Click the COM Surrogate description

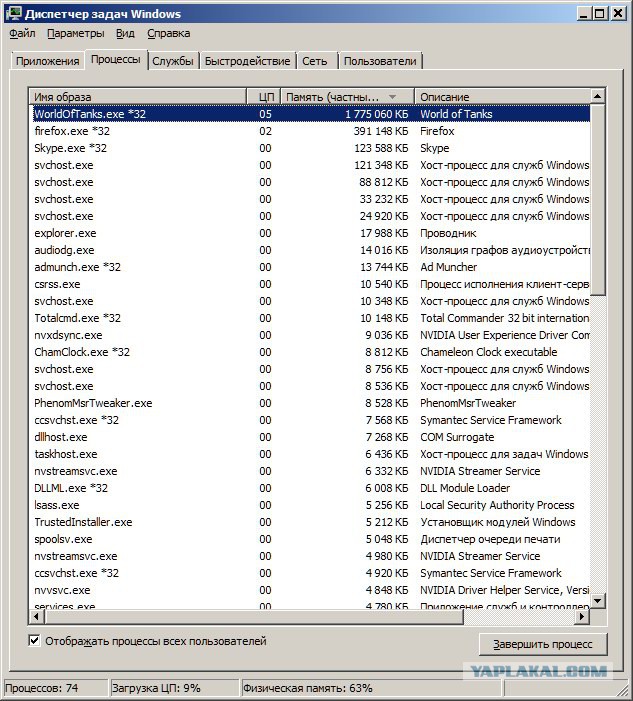457,437
